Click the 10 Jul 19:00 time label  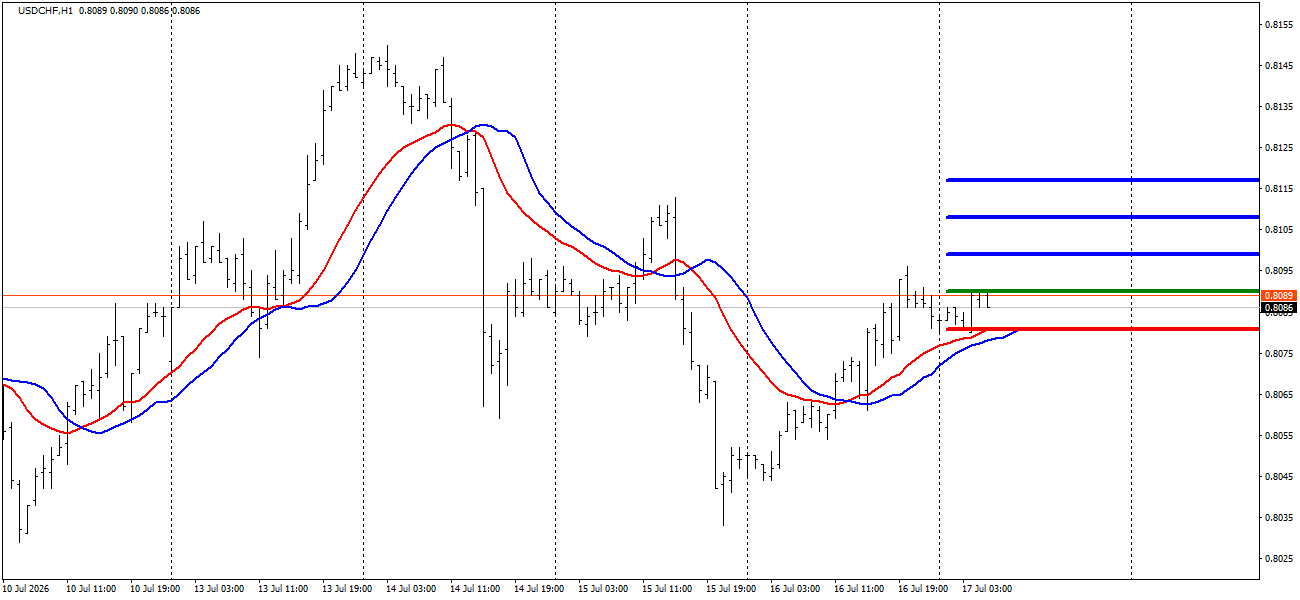(156, 589)
